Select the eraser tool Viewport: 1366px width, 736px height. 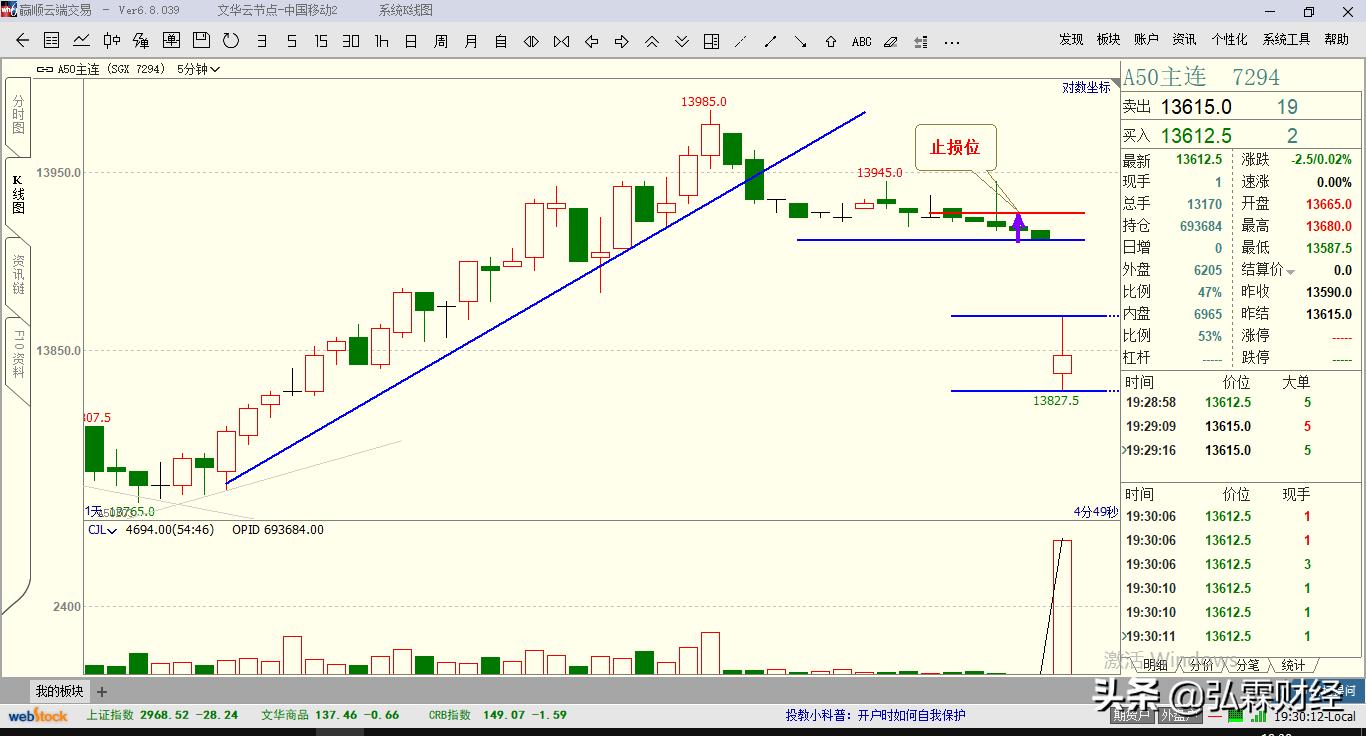click(x=891, y=41)
